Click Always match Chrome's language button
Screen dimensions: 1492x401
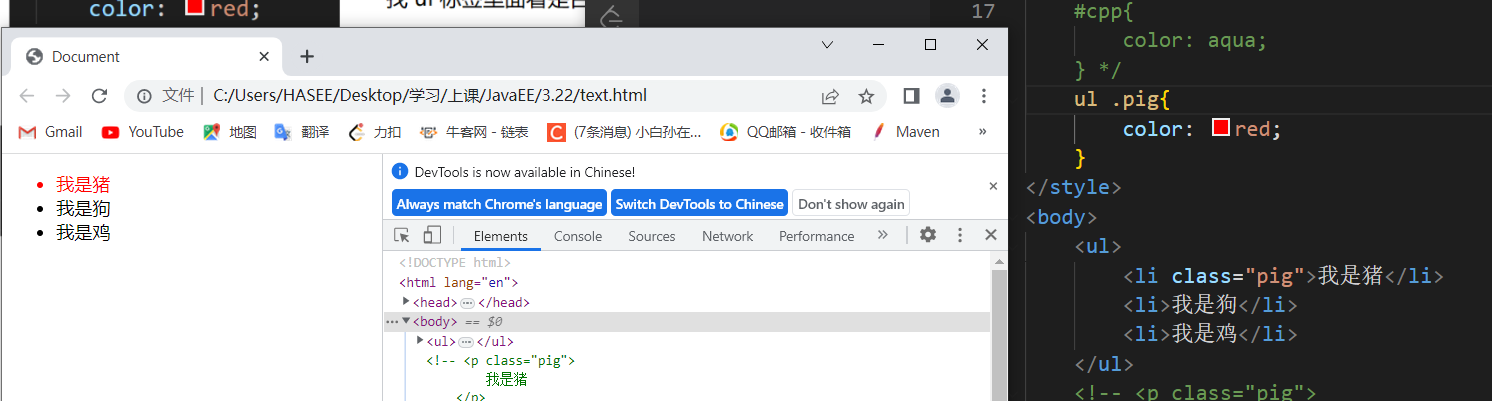[499, 203]
